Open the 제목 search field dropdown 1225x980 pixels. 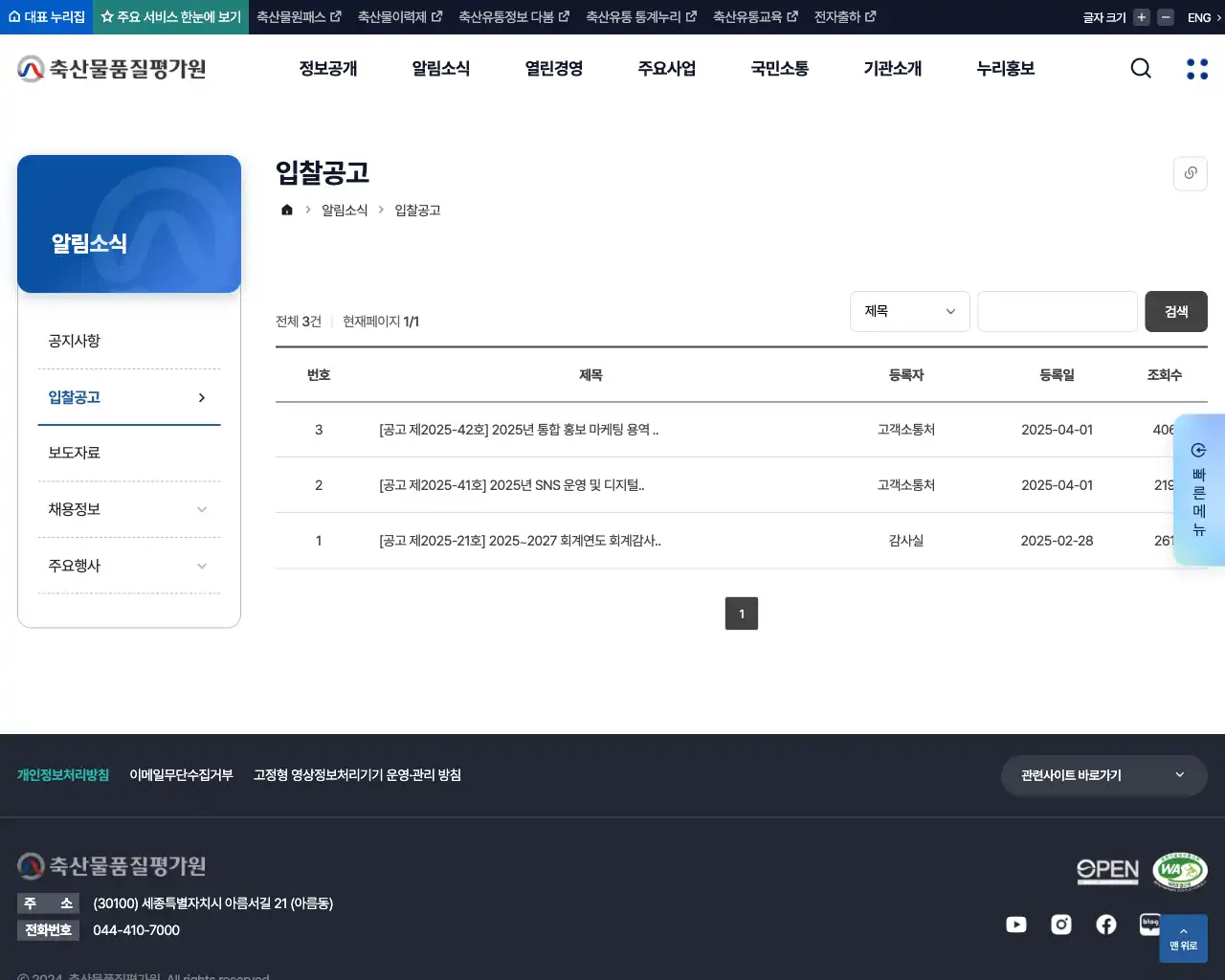909,311
